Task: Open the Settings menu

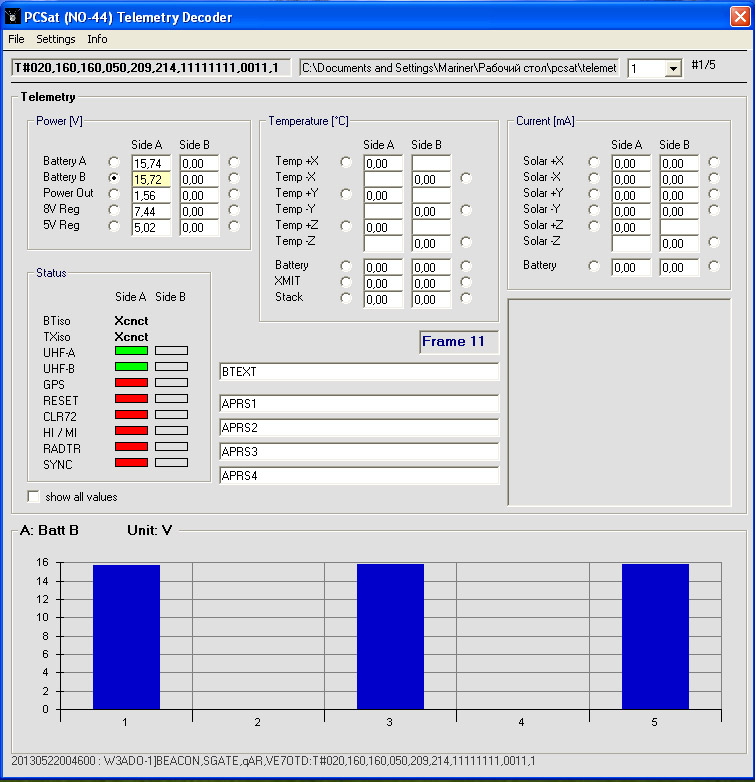Action: (55, 39)
